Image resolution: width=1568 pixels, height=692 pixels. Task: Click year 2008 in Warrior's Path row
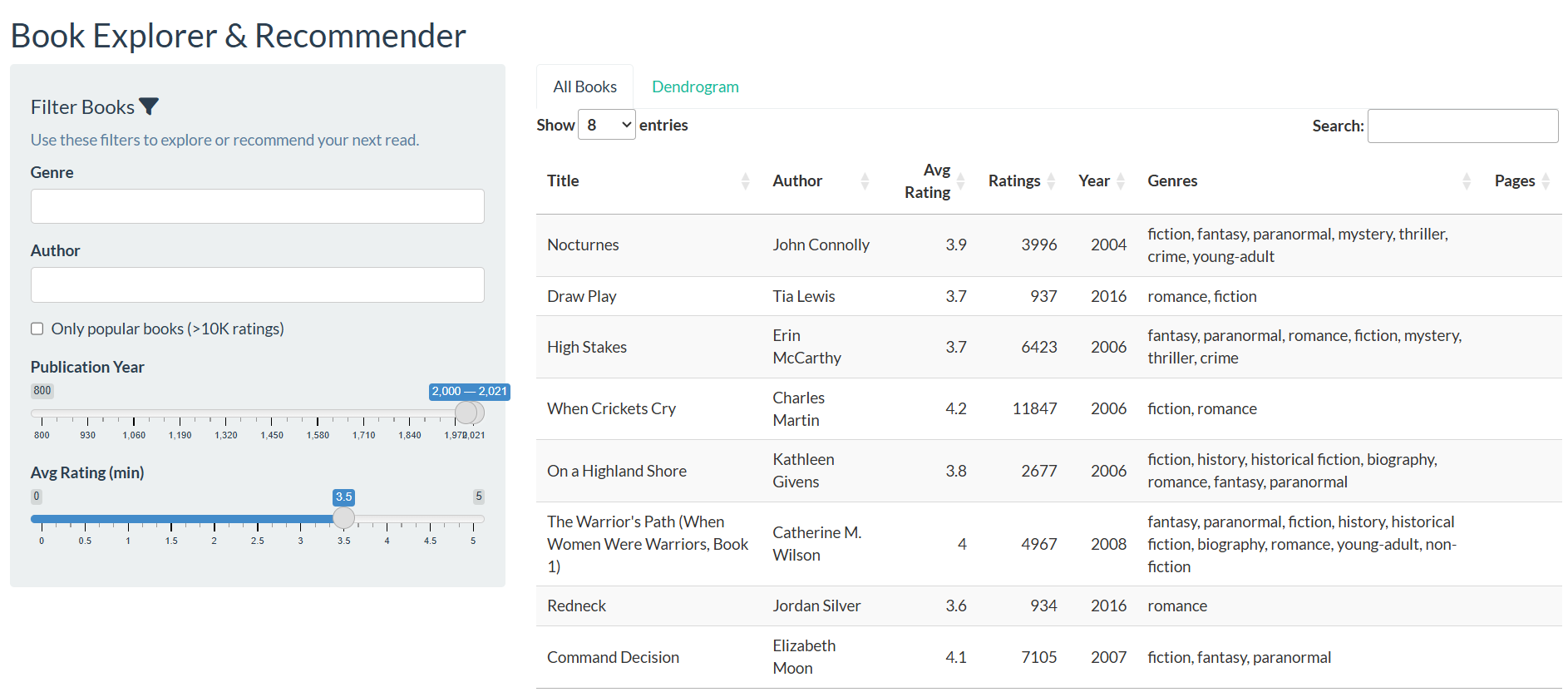click(x=1109, y=544)
